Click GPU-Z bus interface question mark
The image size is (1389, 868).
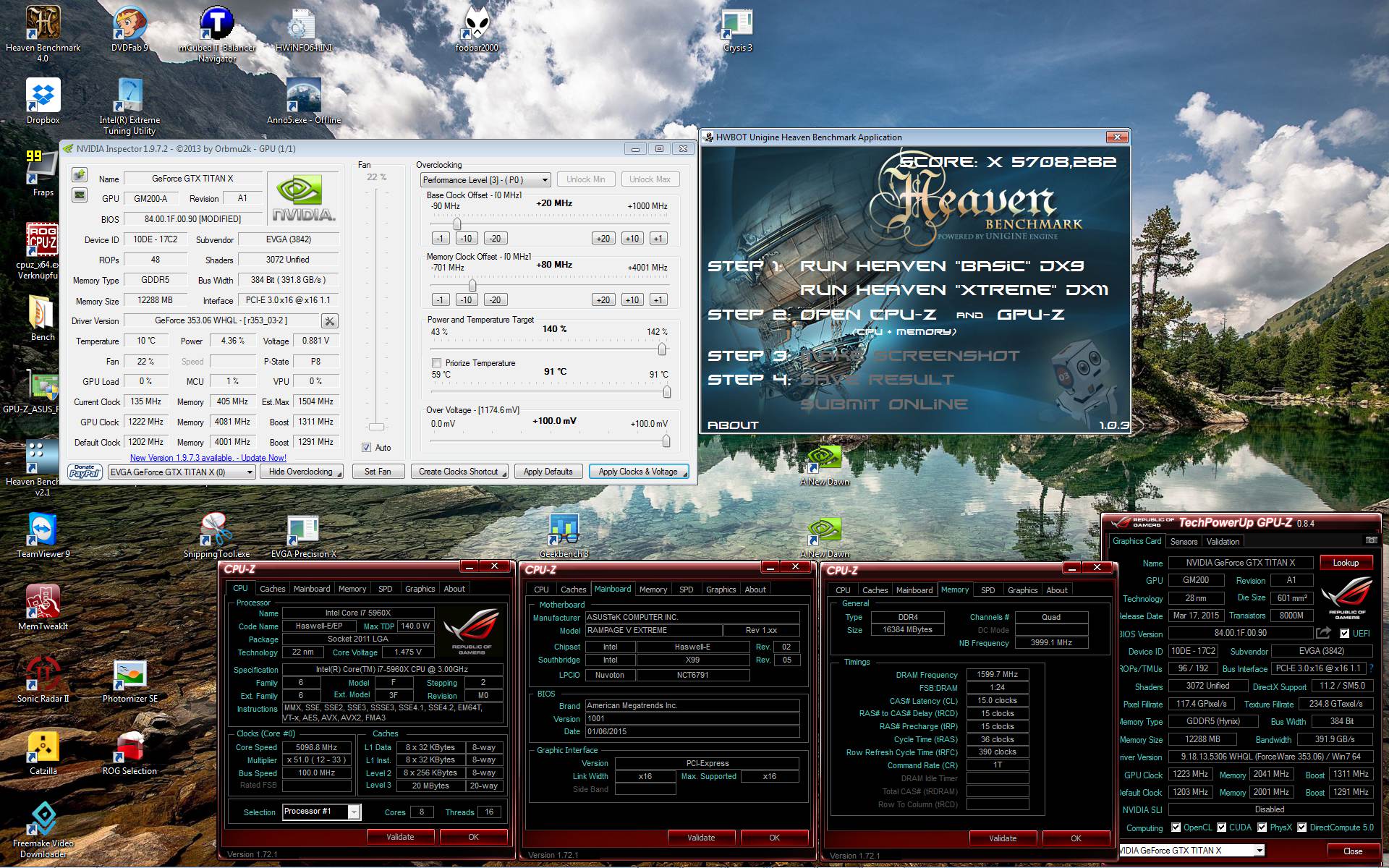[1372, 668]
